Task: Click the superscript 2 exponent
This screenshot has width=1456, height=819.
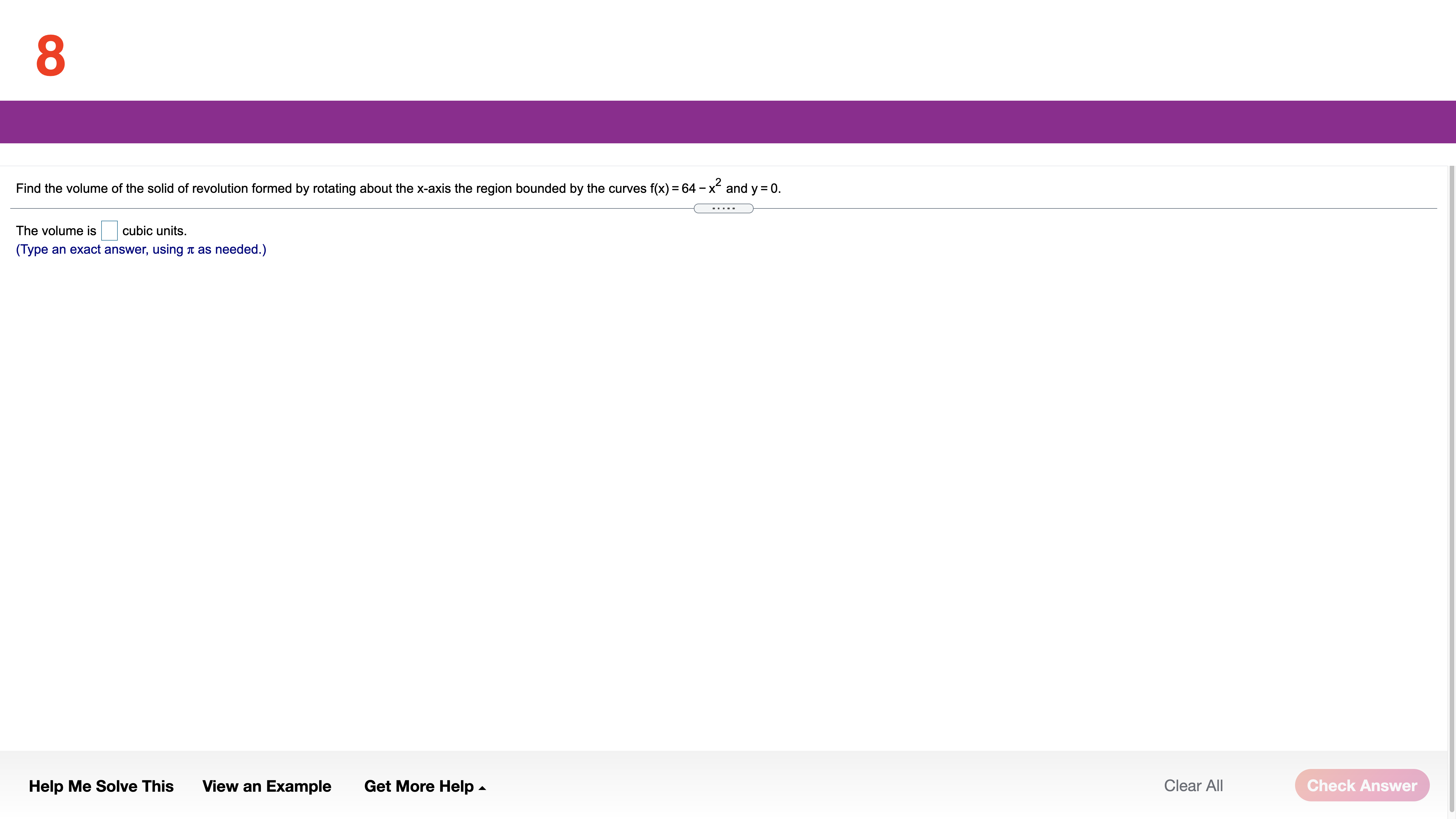Action: [718, 182]
